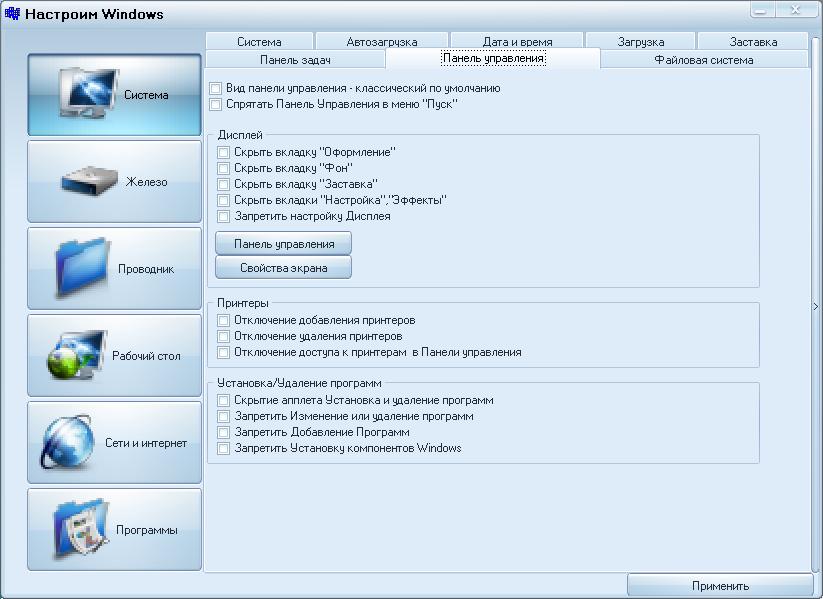Switch to the Дата и время tab

[517, 41]
